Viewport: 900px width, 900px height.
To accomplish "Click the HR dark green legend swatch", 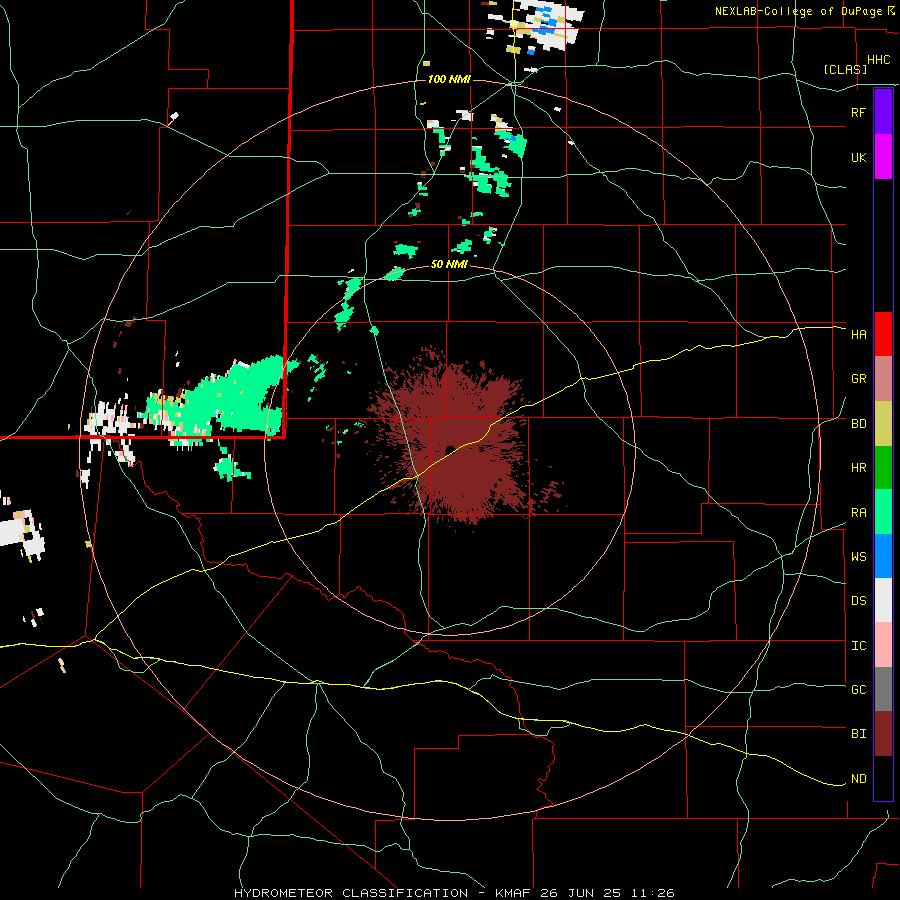I will pos(883,468).
